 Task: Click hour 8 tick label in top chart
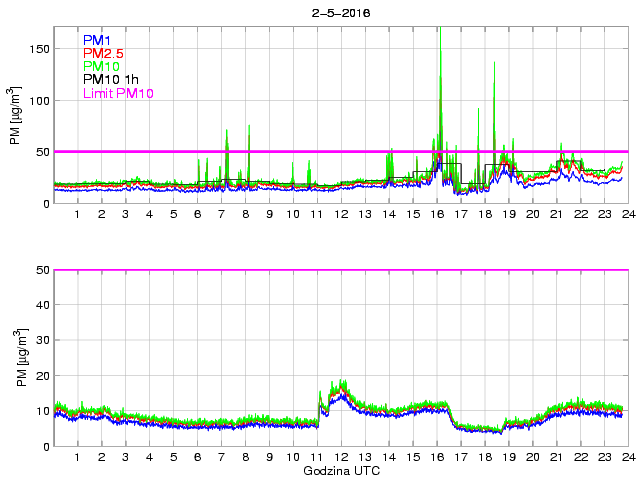pyautogui.click(x=244, y=215)
